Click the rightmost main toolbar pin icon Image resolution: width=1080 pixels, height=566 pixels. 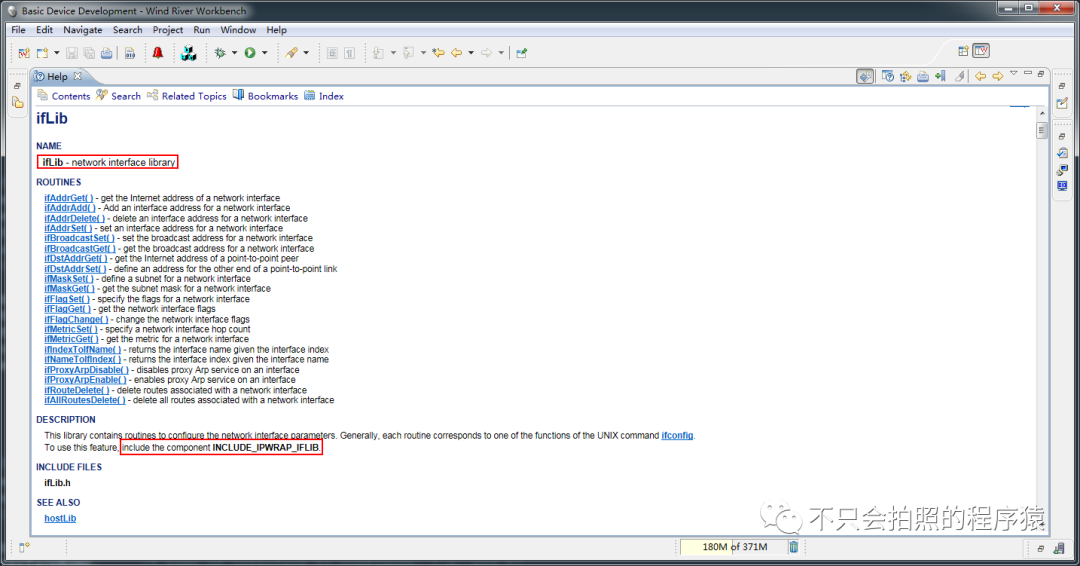pyautogui.click(x=521, y=53)
